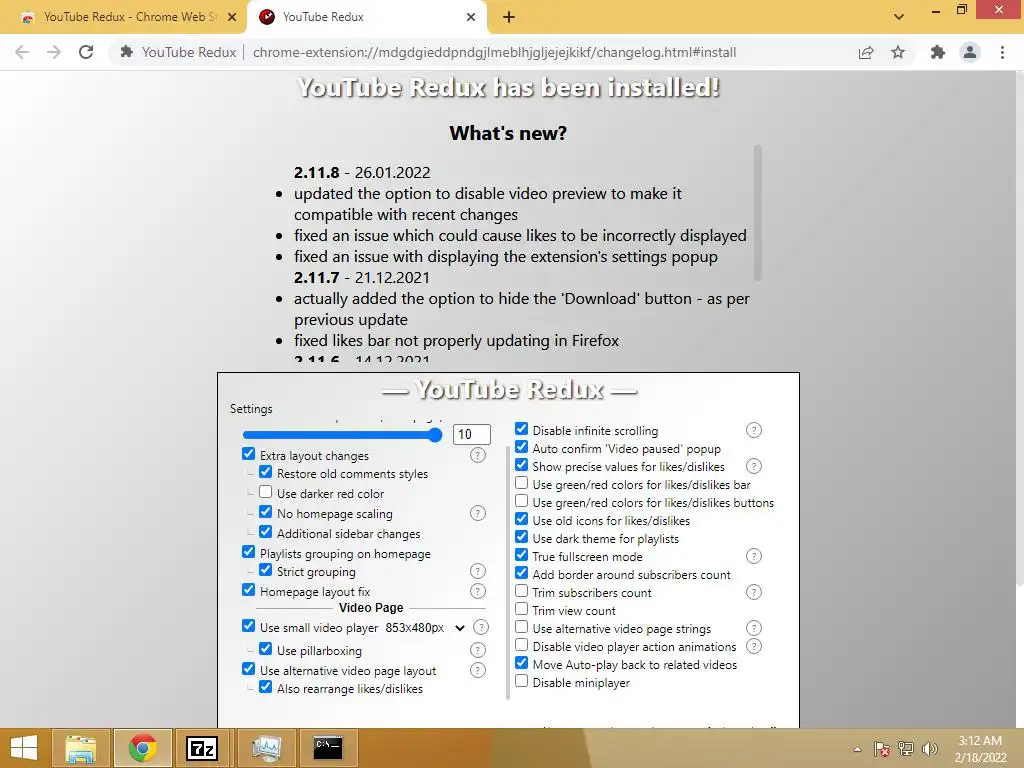Click the address bar URL
The image size is (1024, 768).
click(494, 52)
